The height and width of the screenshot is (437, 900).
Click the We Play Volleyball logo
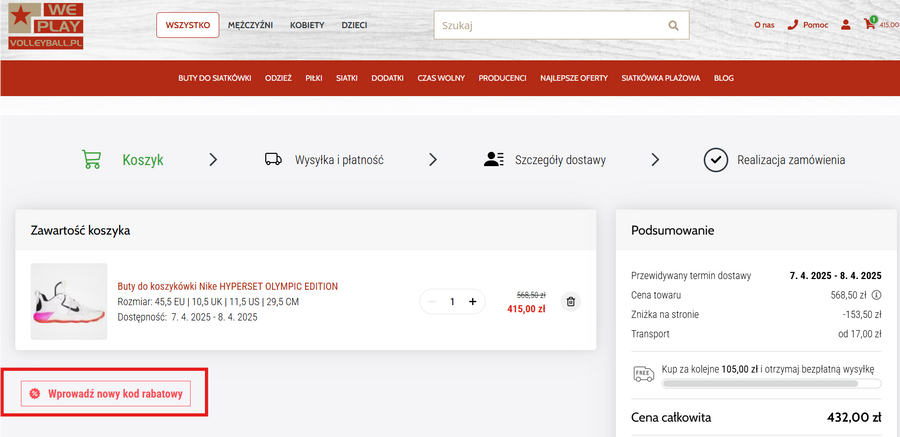45,27
